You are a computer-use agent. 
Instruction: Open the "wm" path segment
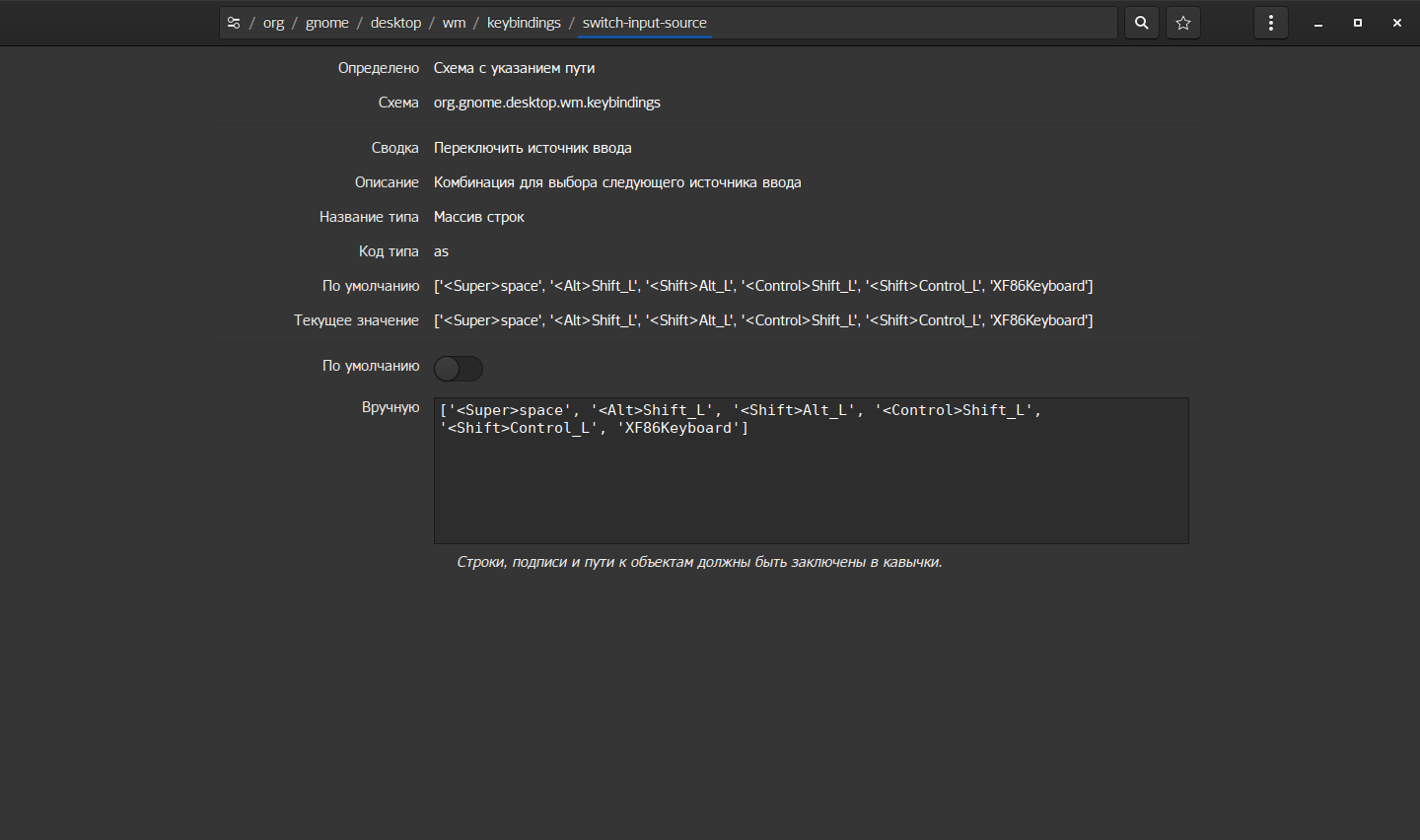point(454,23)
